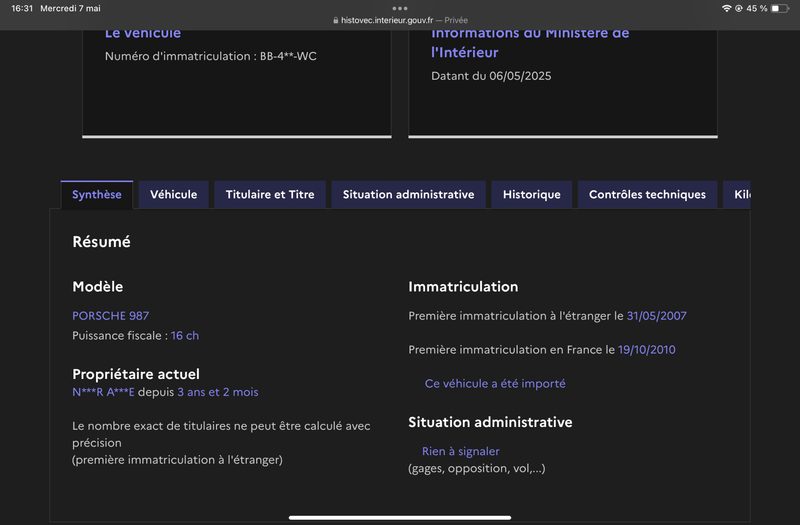
Task: Tap the Safari three-dot multitasking icon
Action: click(400, 8)
